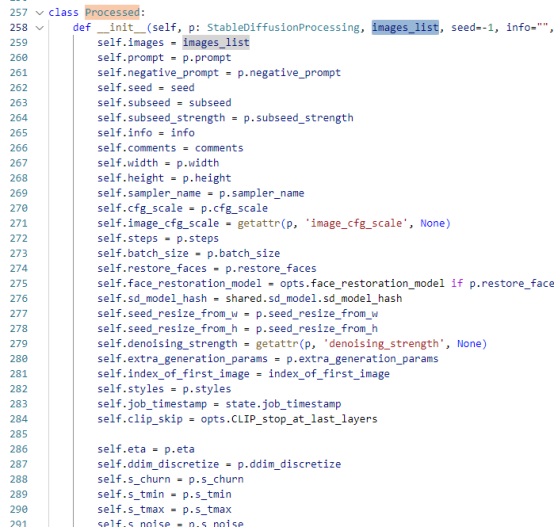The width and height of the screenshot is (554, 527).
Task: Click the images_list parameter on line 258
Action: pyautogui.click(x=405, y=27)
